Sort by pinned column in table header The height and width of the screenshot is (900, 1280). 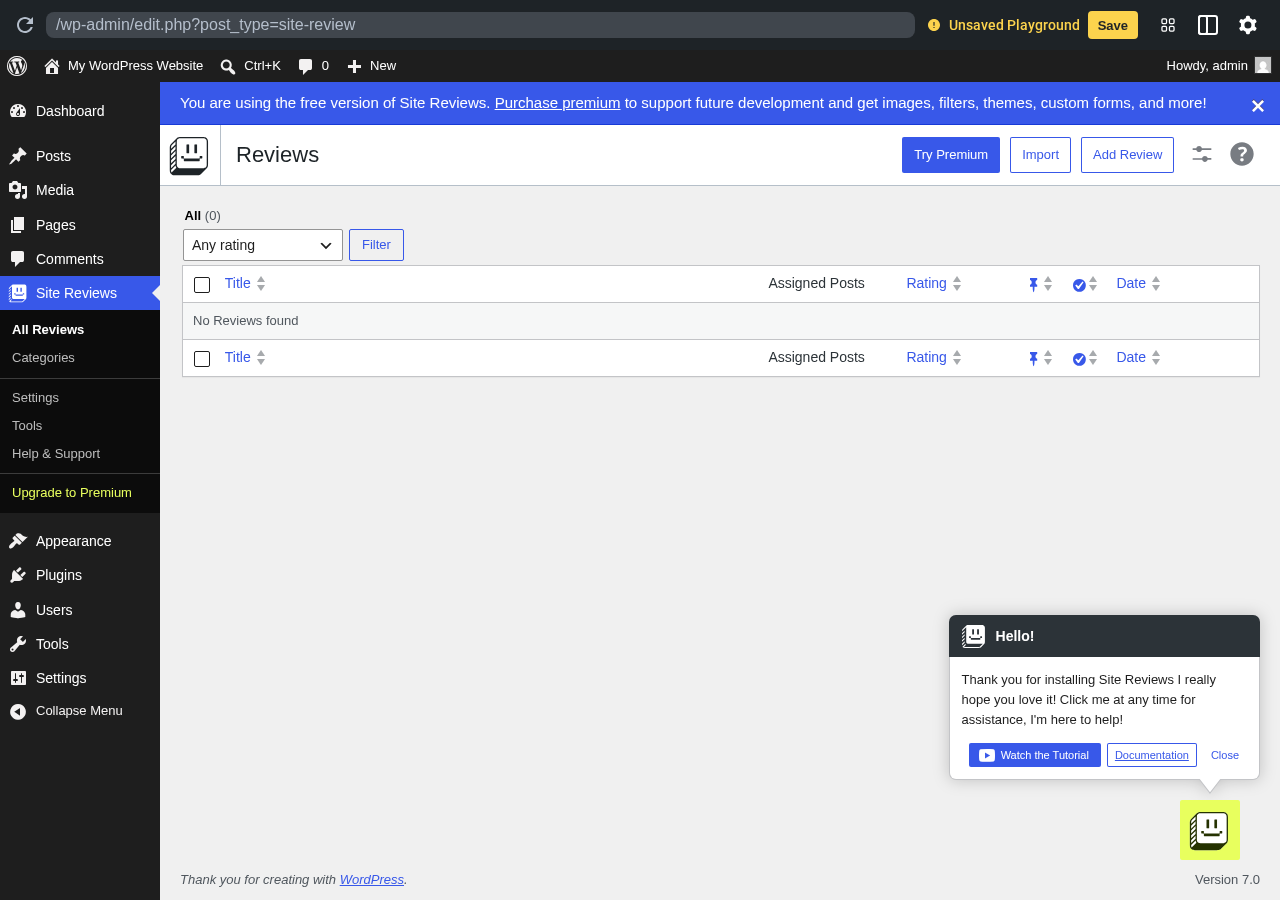(x=1040, y=284)
